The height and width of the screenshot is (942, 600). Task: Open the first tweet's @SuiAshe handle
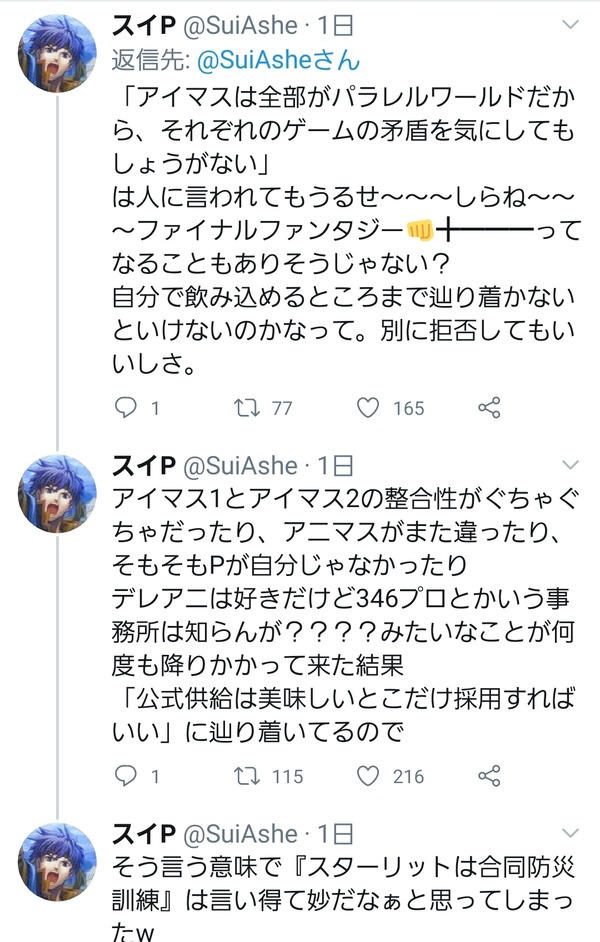tap(240, 25)
